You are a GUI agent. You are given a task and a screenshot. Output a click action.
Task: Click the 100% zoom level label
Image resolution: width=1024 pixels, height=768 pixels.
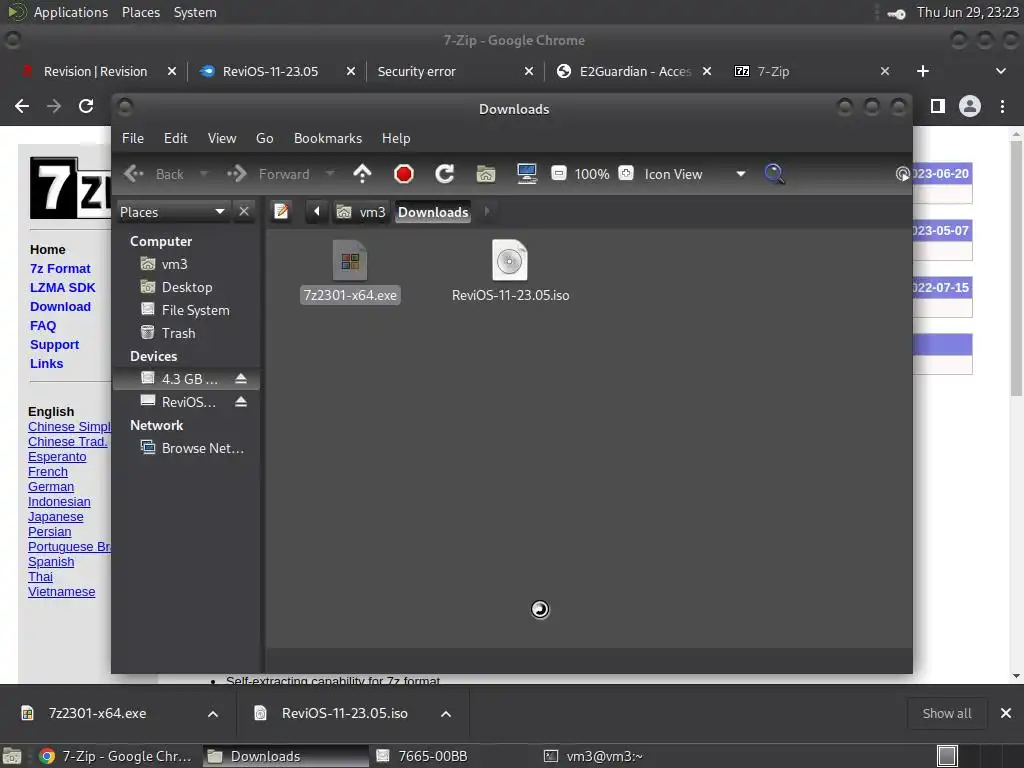tap(592, 174)
